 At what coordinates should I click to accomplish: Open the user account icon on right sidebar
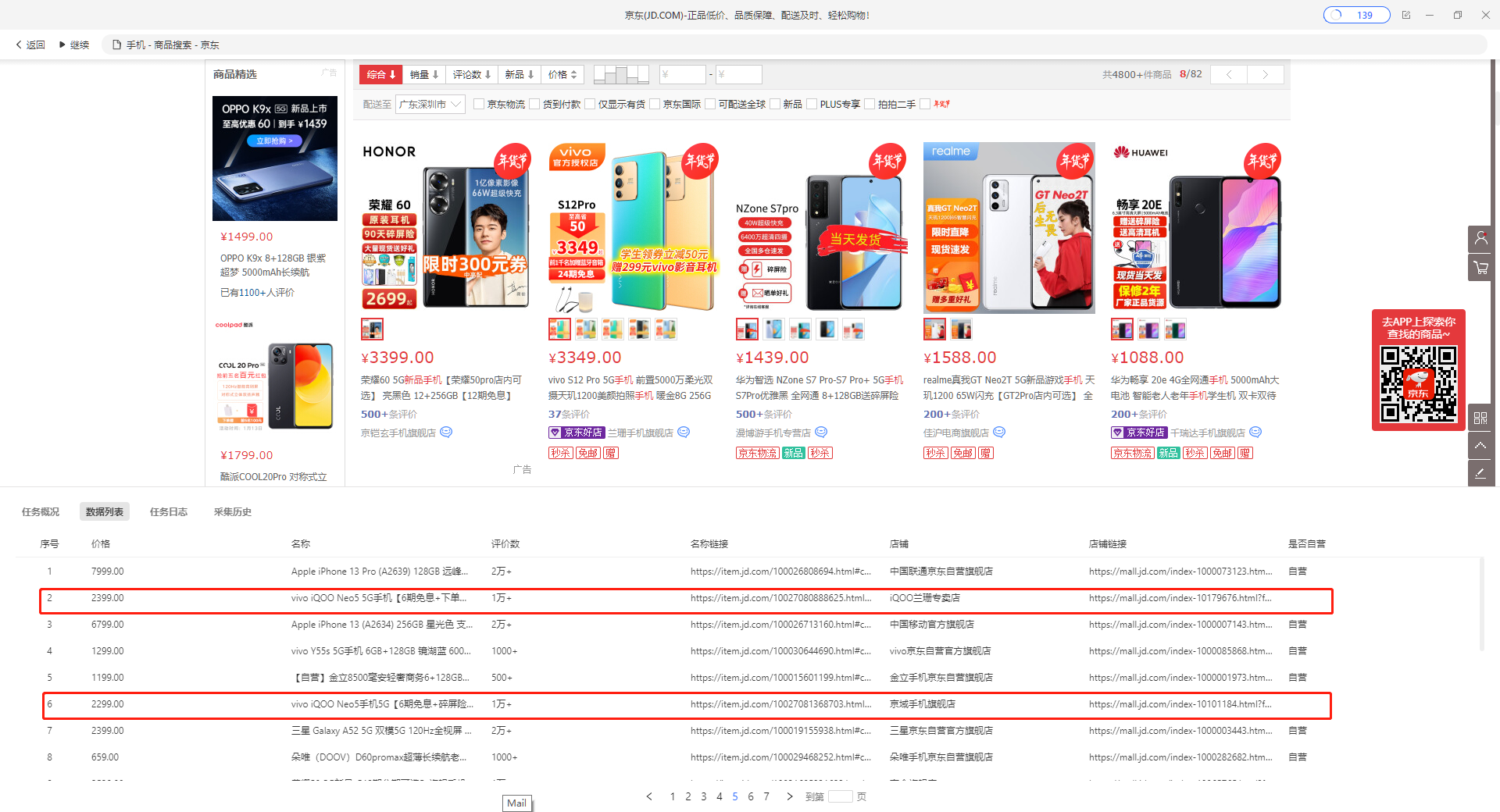tap(1480, 239)
